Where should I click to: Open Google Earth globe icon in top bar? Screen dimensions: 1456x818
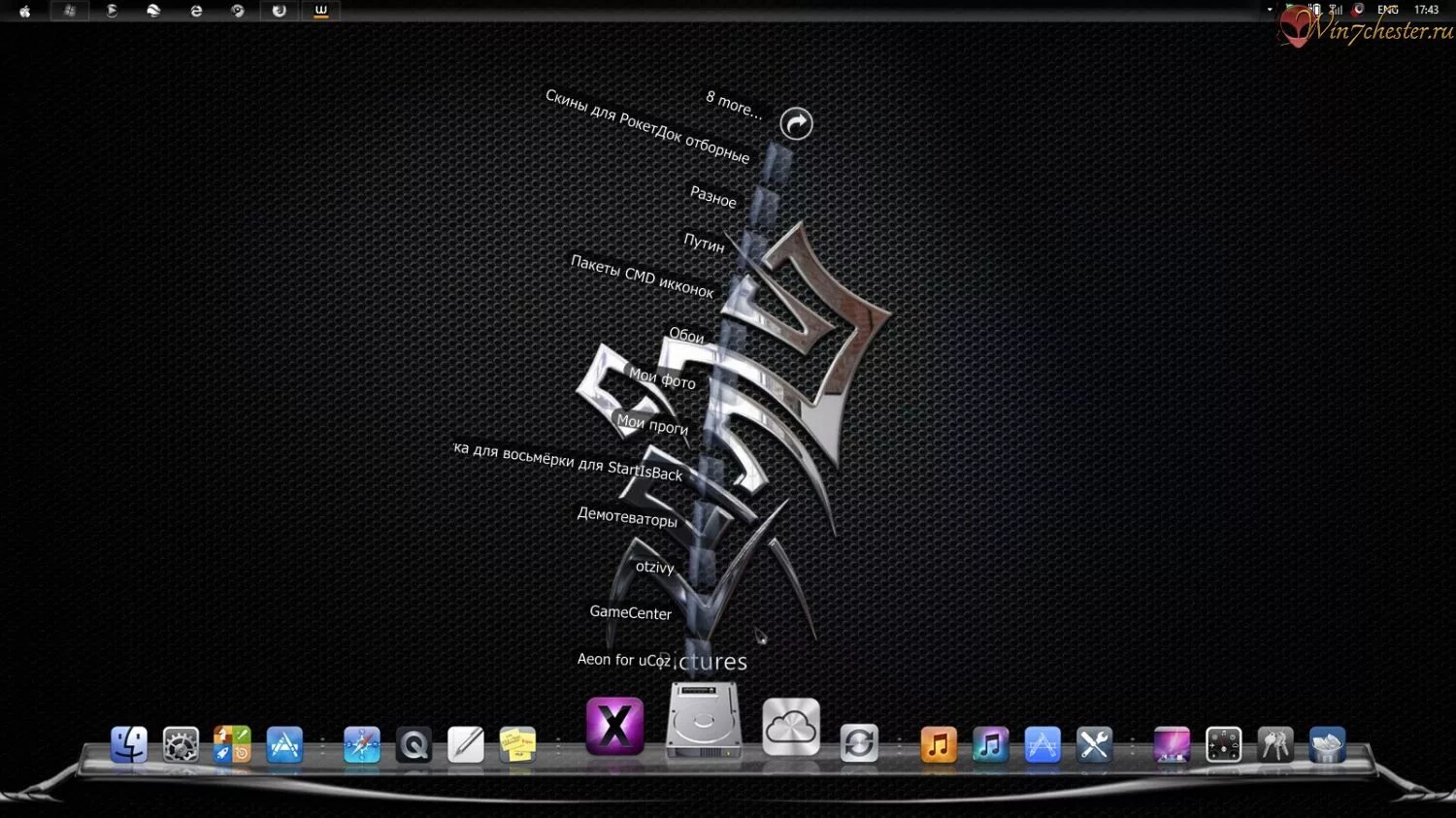tap(153, 11)
